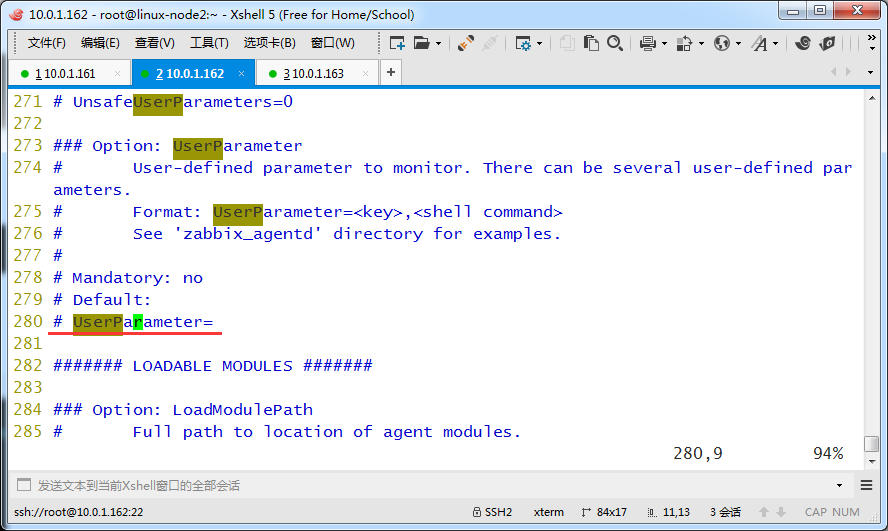Open the 工具(T) menu
Image resolution: width=888 pixels, height=531 pixels.
click(x=209, y=43)
